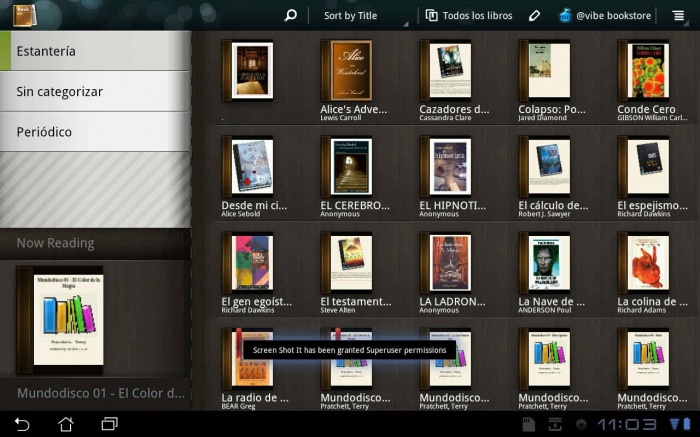Open La radio de book by BEAR Greg
This screenshot has width=700, height=437.
pos(248,359)
